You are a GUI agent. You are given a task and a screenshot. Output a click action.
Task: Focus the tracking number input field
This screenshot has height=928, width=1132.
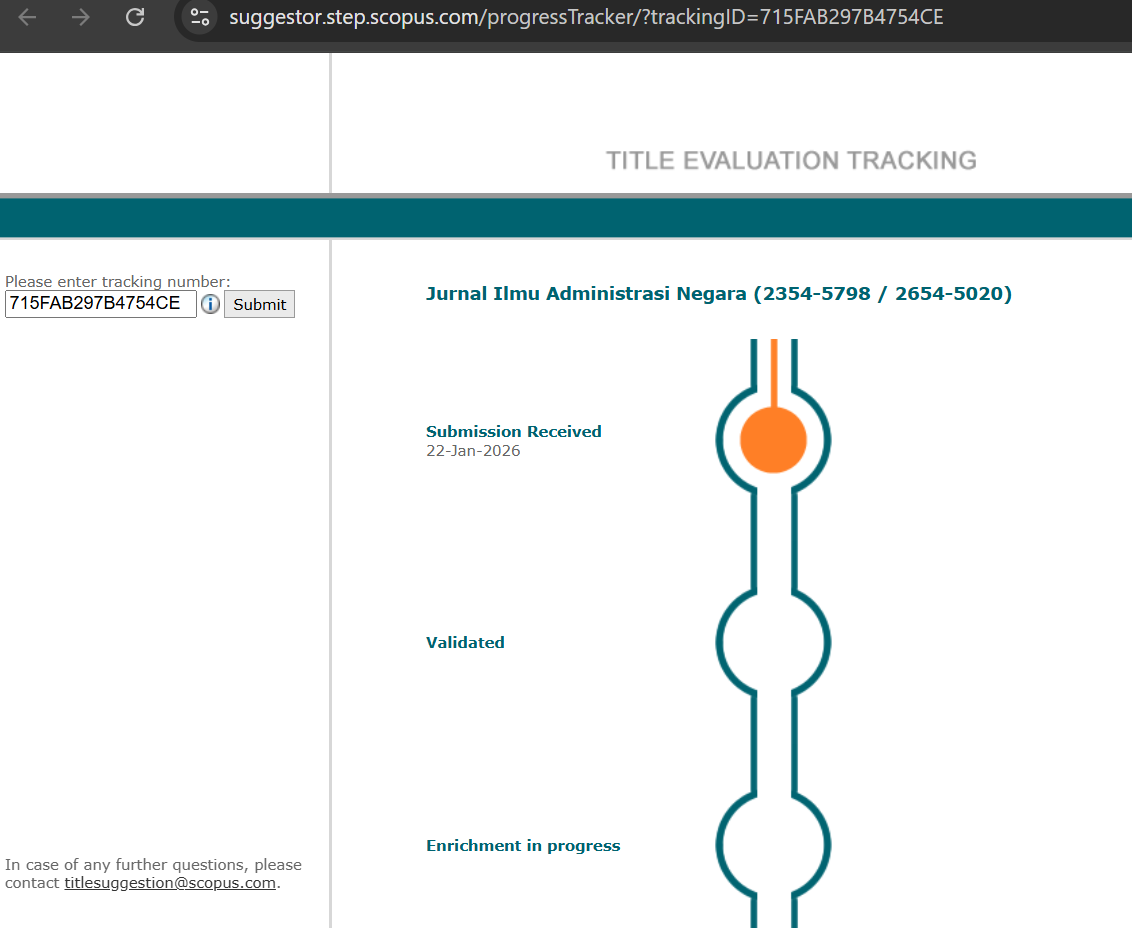pos(100,304)
